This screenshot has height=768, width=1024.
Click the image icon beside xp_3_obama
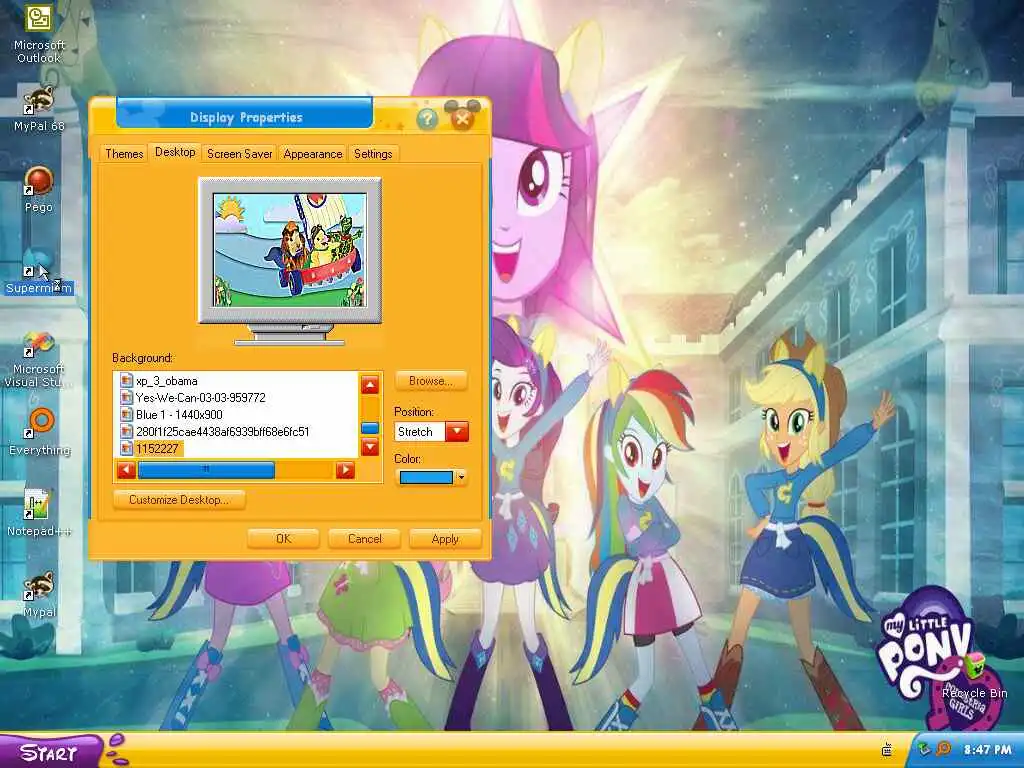(126, 381)
